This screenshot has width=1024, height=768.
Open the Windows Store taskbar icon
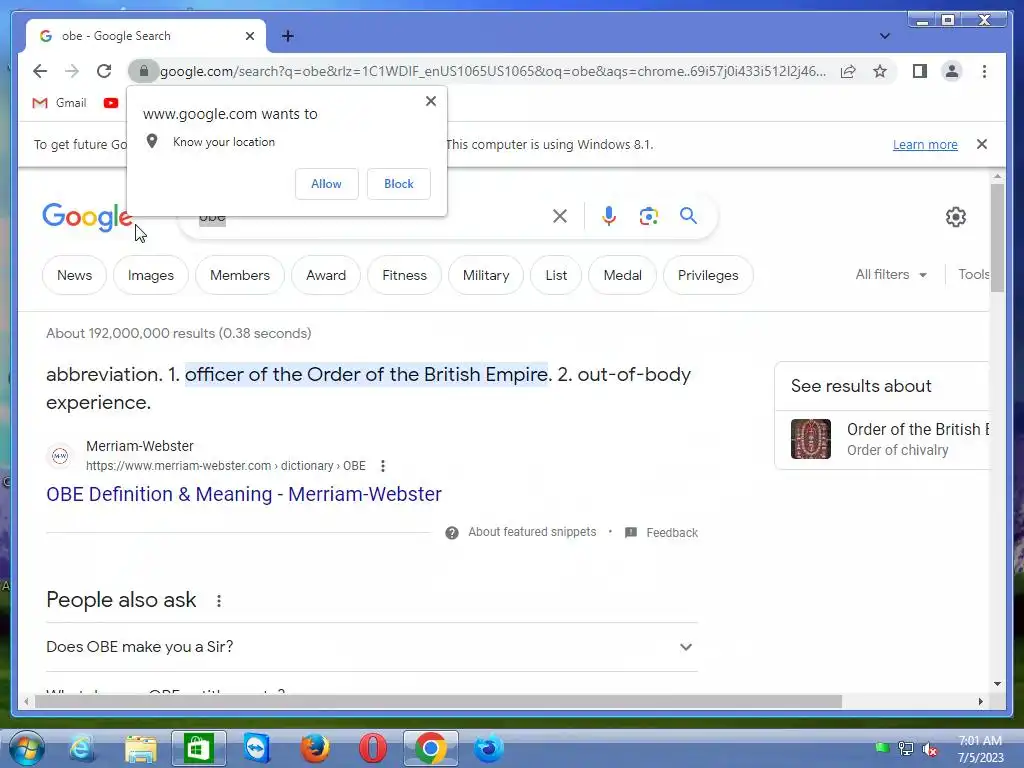[199, 748]
